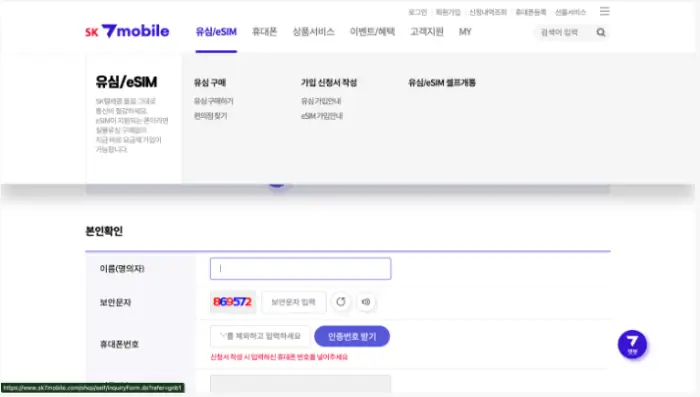Select the 유심/eSIM top menu tab
Viewport: 700px width, 397px height.
(x=216, y=32)
